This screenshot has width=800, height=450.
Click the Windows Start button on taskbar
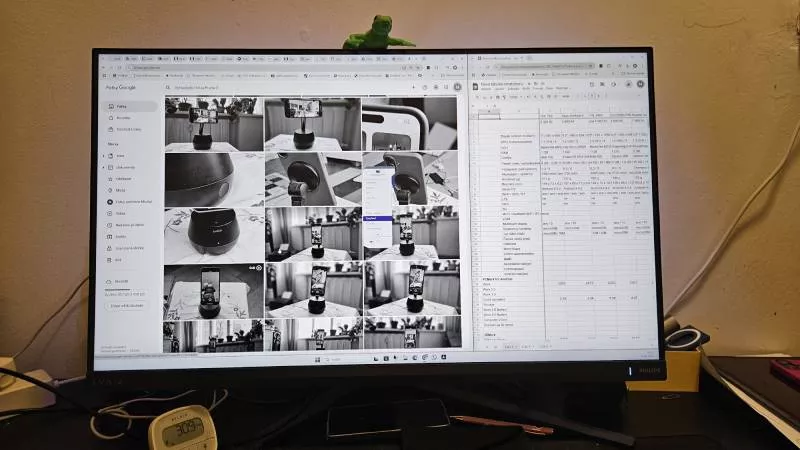316,357
